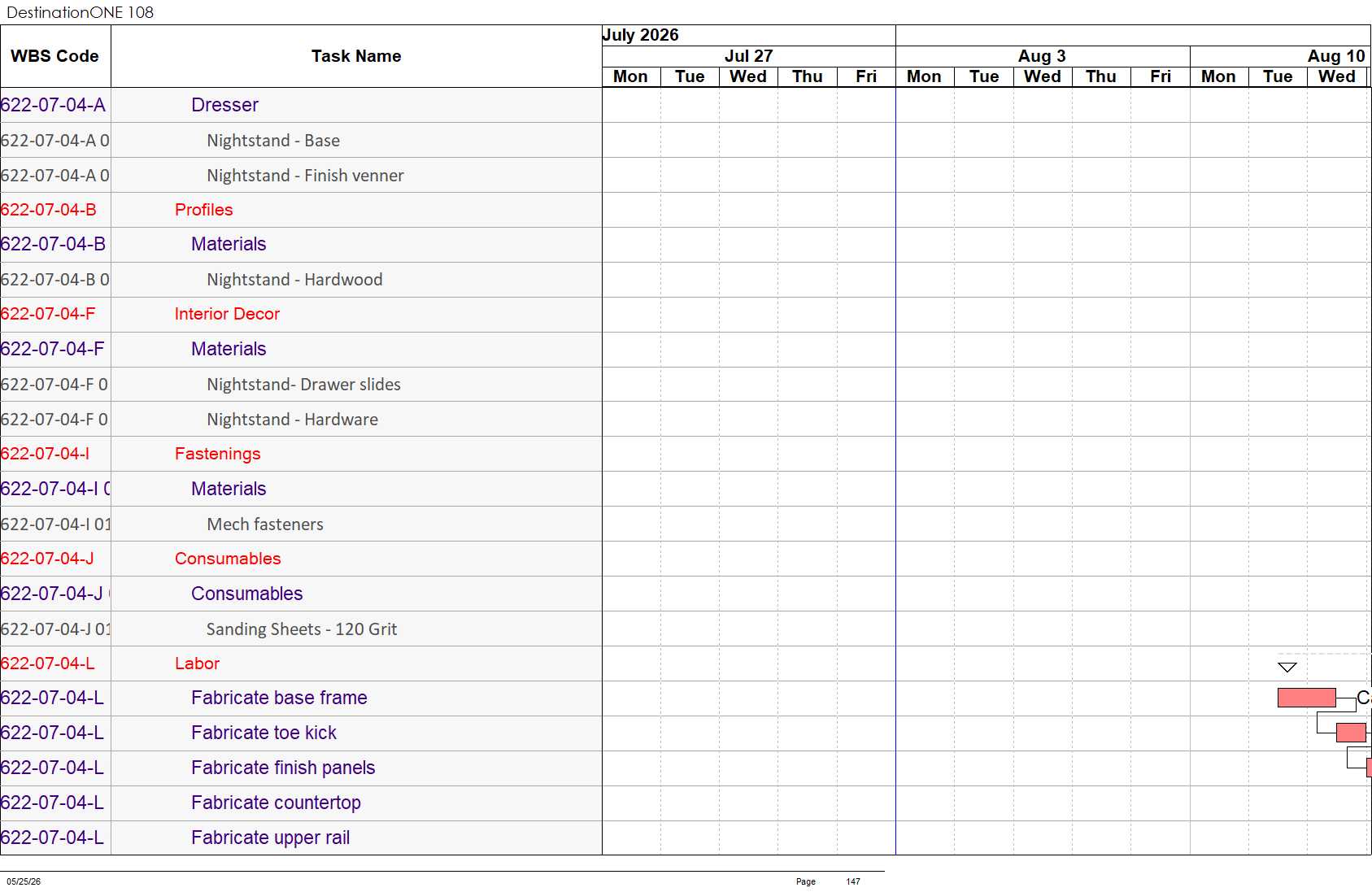Click the page number 147 in footer
Screen dimensions: 1372x892
click(x=852, y=881)
